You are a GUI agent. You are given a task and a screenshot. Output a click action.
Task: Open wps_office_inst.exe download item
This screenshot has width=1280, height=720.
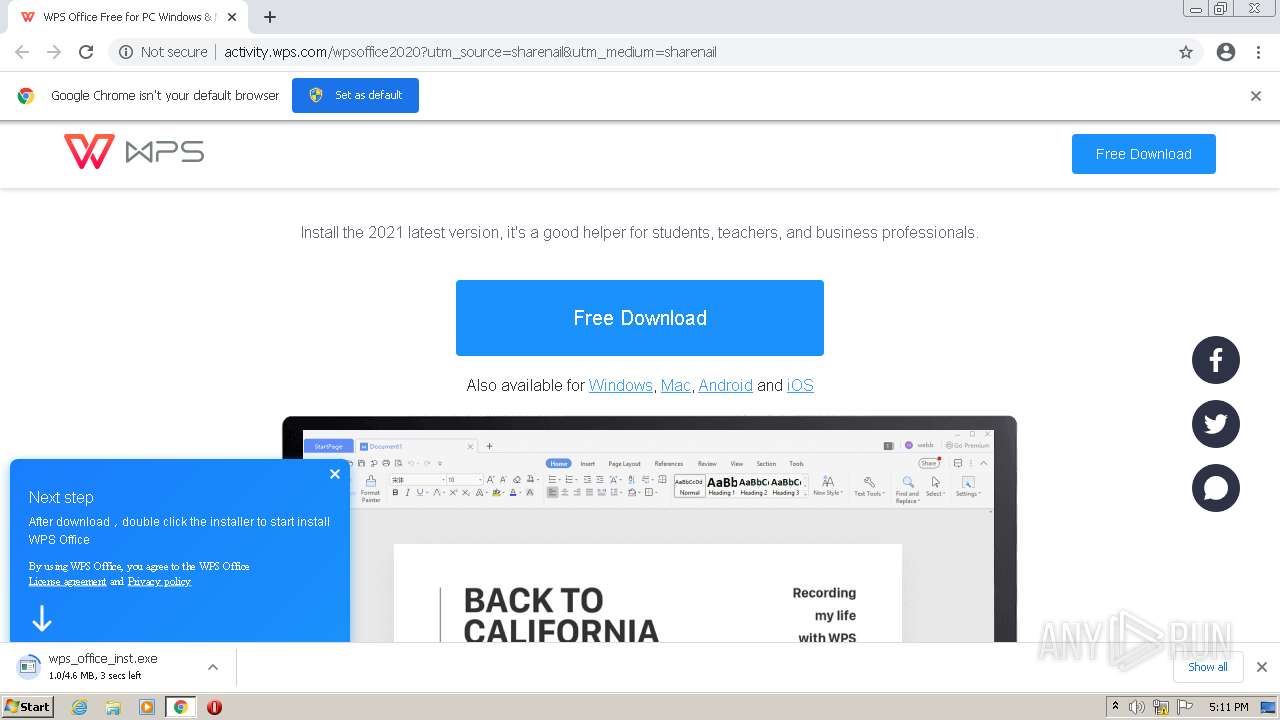click(103, 666)
